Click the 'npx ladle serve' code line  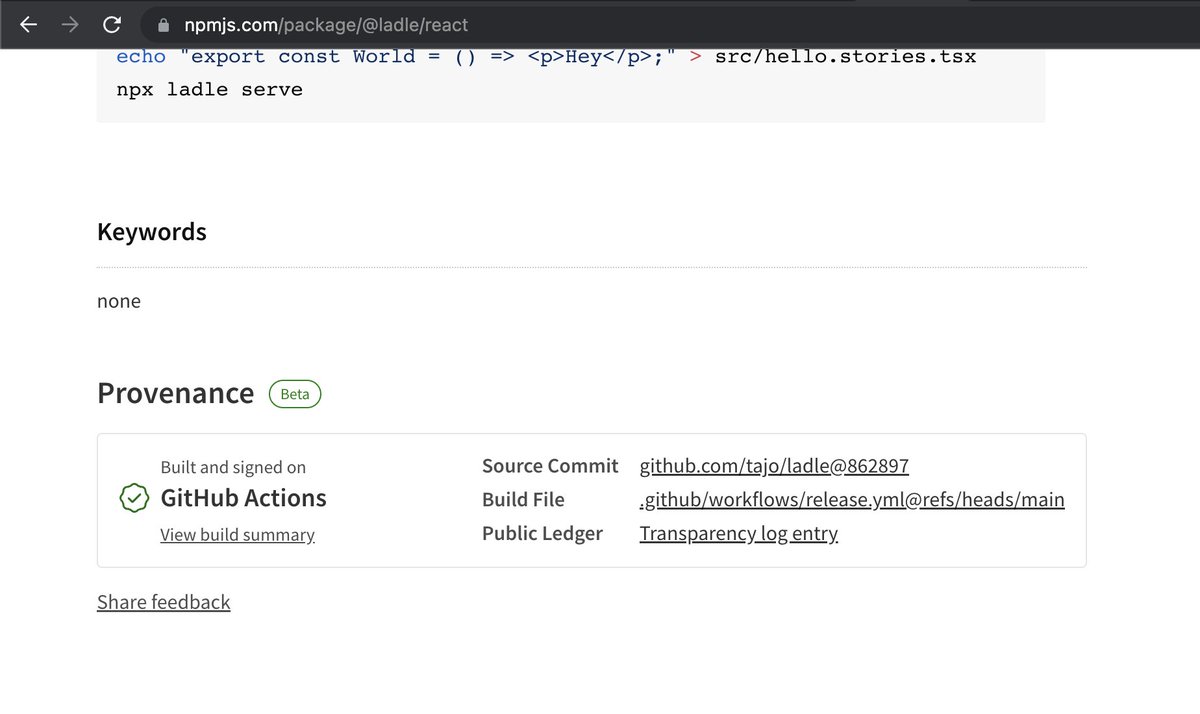pyautogui.click(x=209, y=89)
